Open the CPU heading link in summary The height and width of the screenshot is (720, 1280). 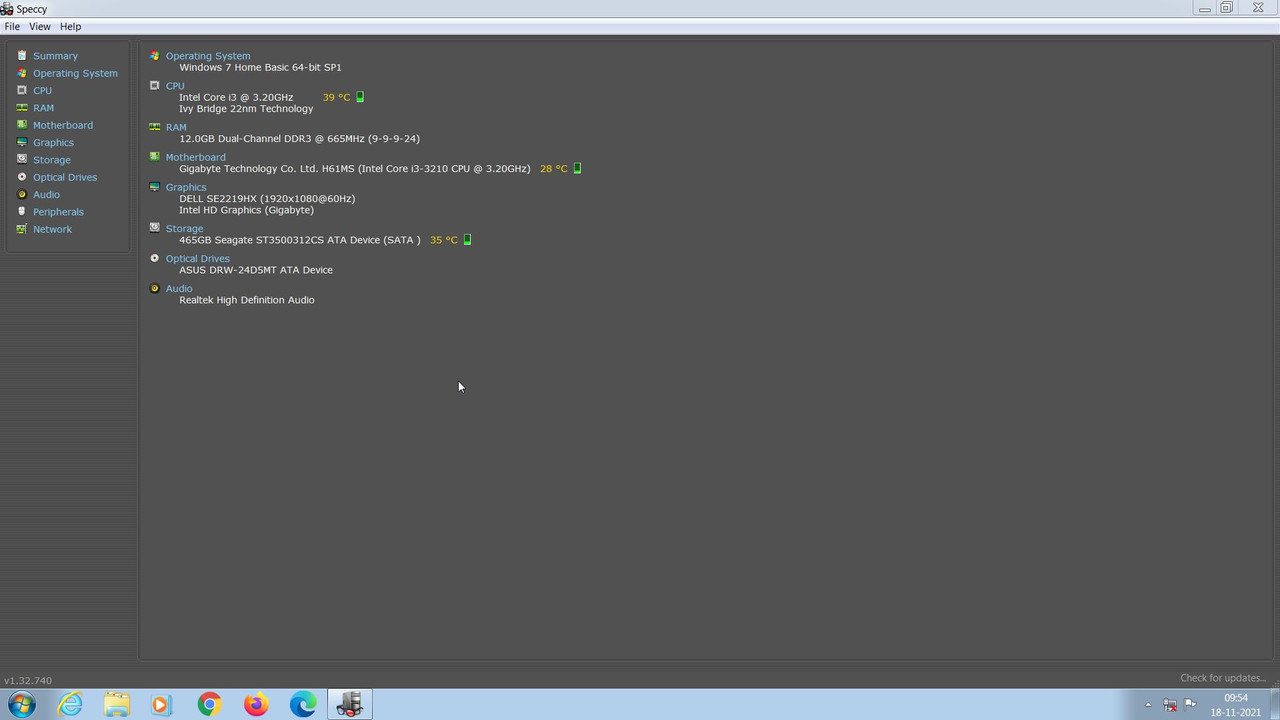coord(175,86)
